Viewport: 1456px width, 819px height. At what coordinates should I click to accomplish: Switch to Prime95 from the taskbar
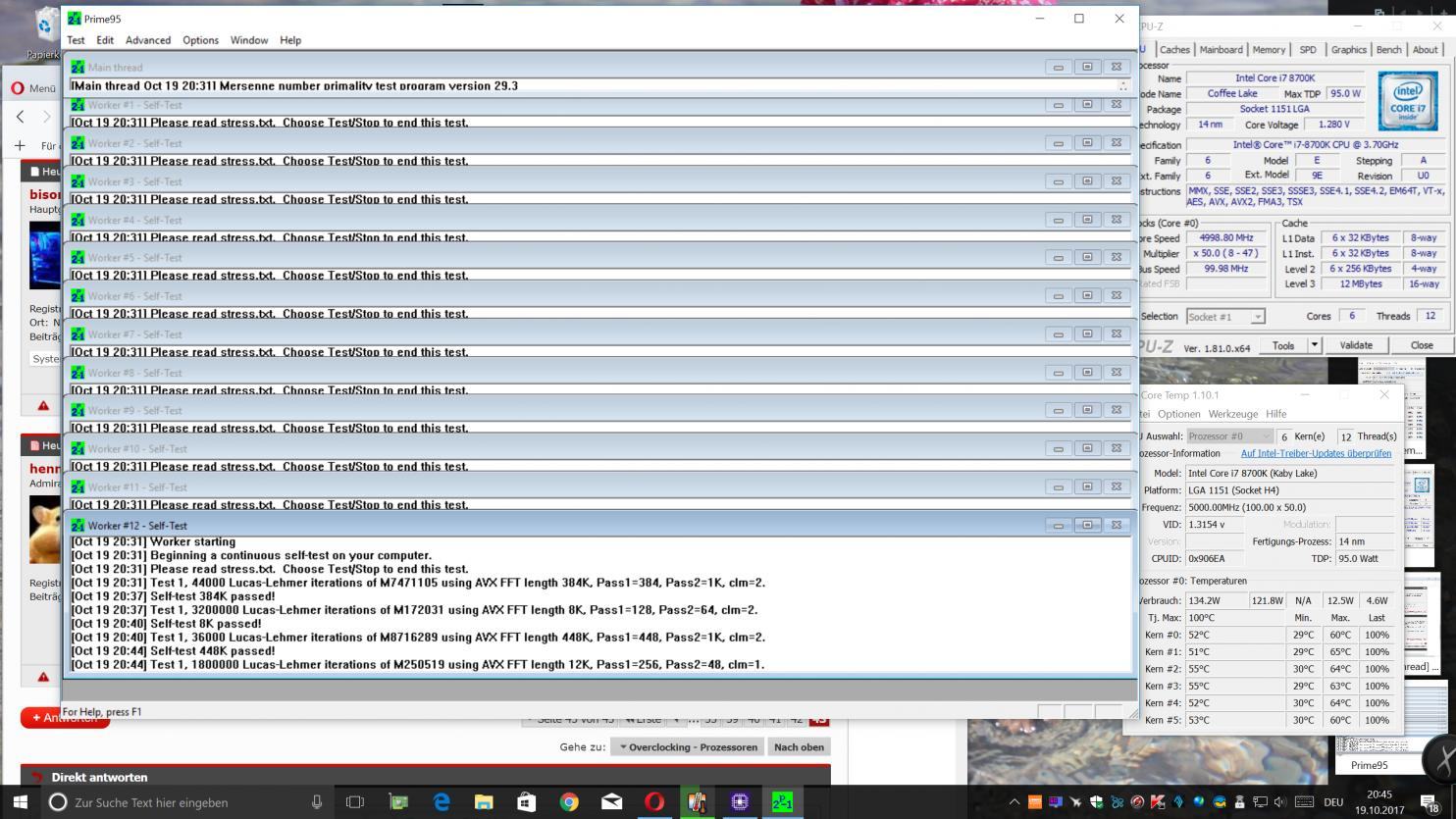point(782,802)
